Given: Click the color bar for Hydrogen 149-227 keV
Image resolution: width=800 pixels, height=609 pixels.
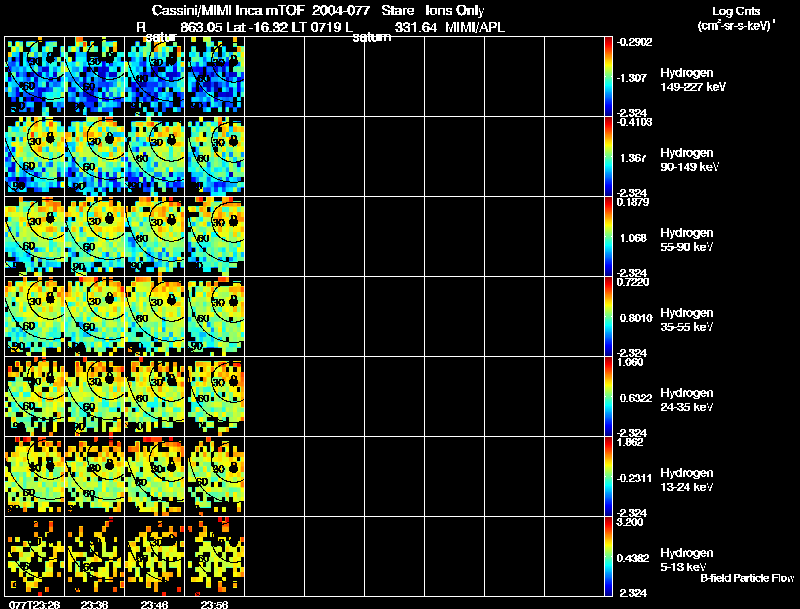Looking at the screenshot, I should 608,77.
